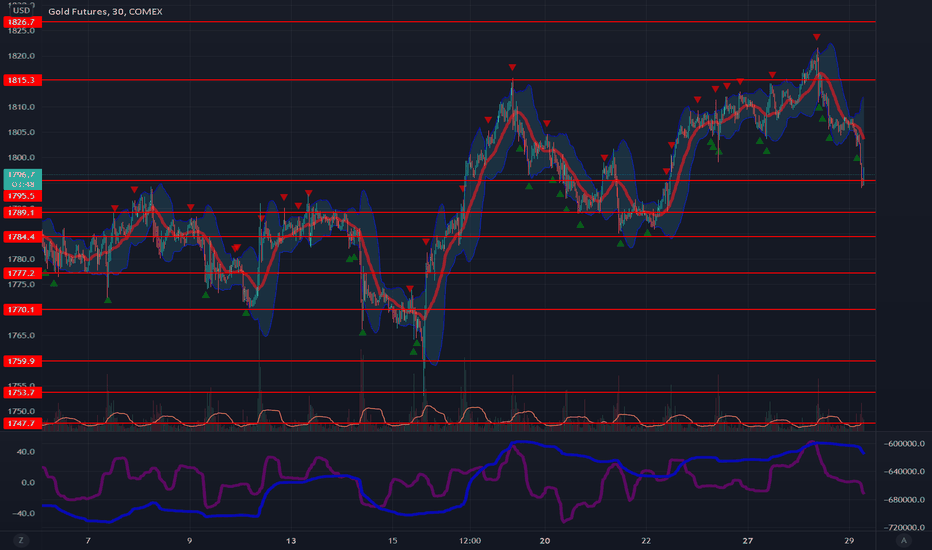
Task: Select the 1795.5 price level label
Action: click(23, 196)
